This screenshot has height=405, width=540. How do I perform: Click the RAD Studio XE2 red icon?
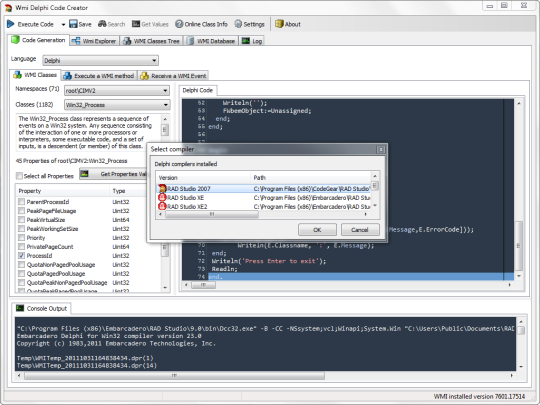click(x=162, y=206)
